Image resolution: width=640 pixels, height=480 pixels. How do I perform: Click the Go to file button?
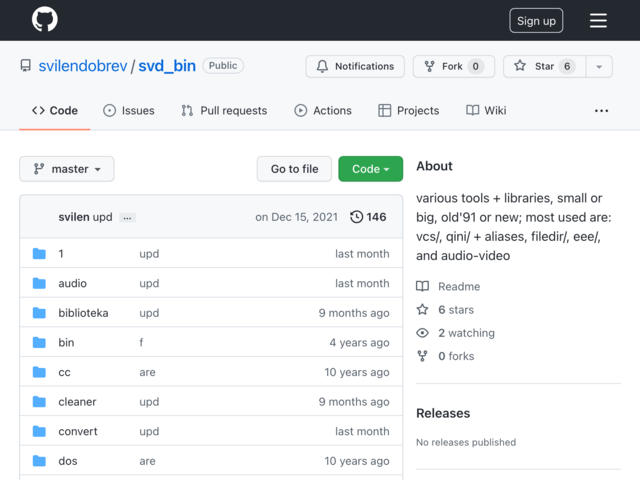click(x=294, y=169)
